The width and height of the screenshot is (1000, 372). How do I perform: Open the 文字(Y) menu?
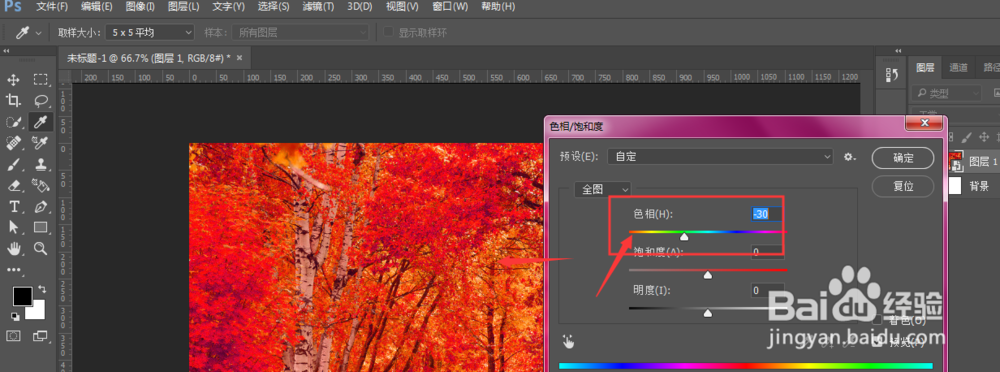tap(228, 7)
